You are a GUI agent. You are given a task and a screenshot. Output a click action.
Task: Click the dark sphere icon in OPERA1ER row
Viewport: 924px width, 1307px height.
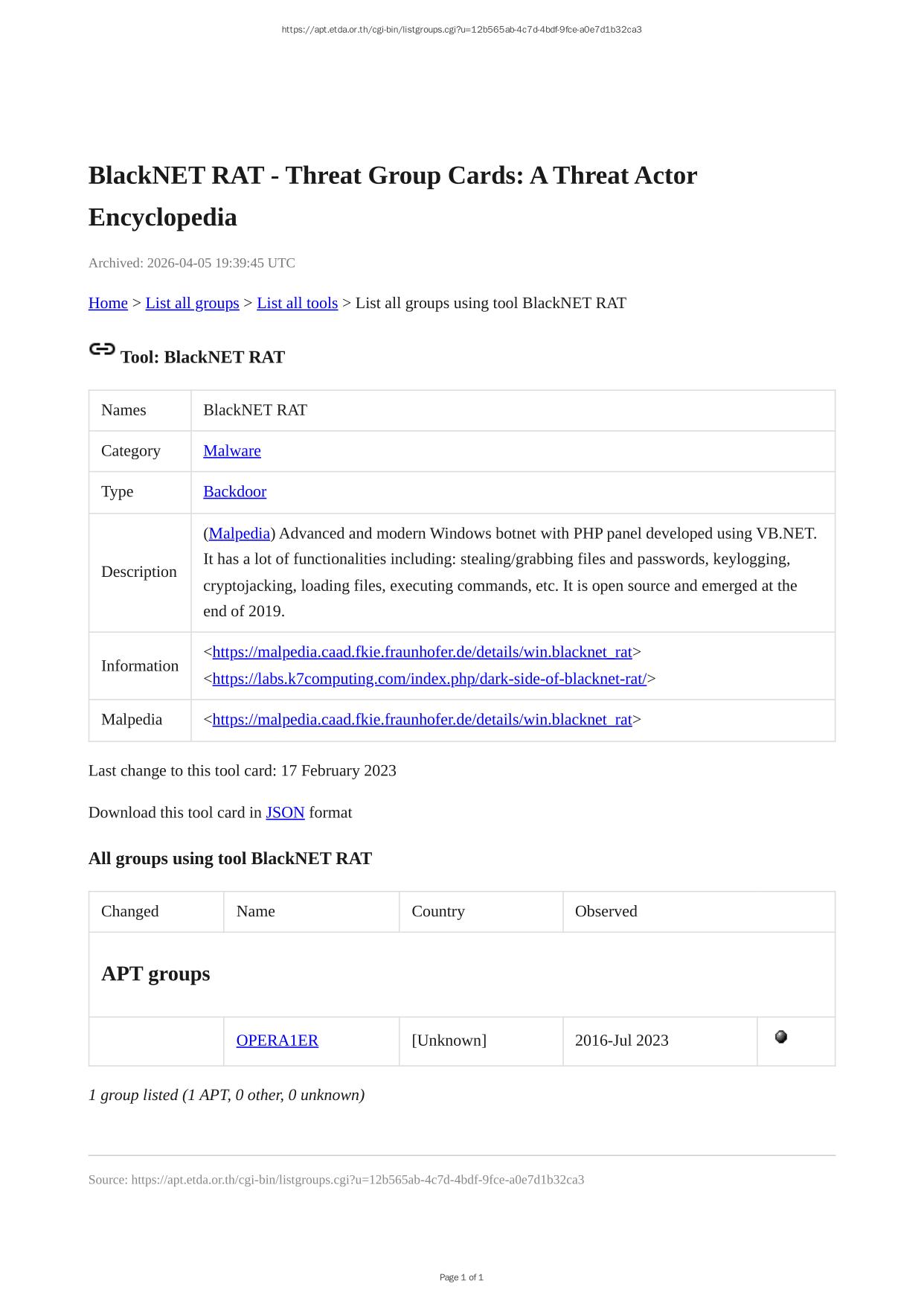(x=780, y=1037)
